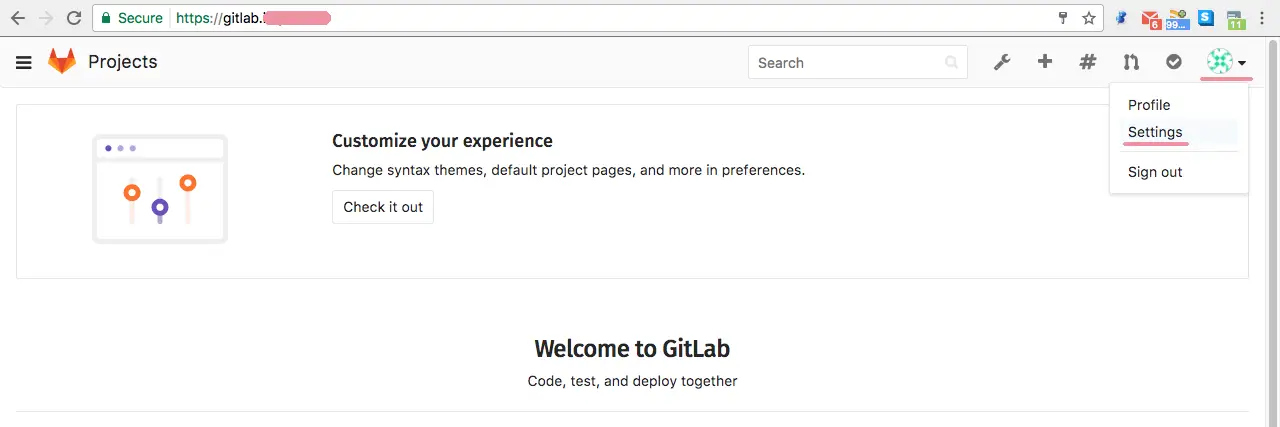Click the Projects header title

(123, 62)
